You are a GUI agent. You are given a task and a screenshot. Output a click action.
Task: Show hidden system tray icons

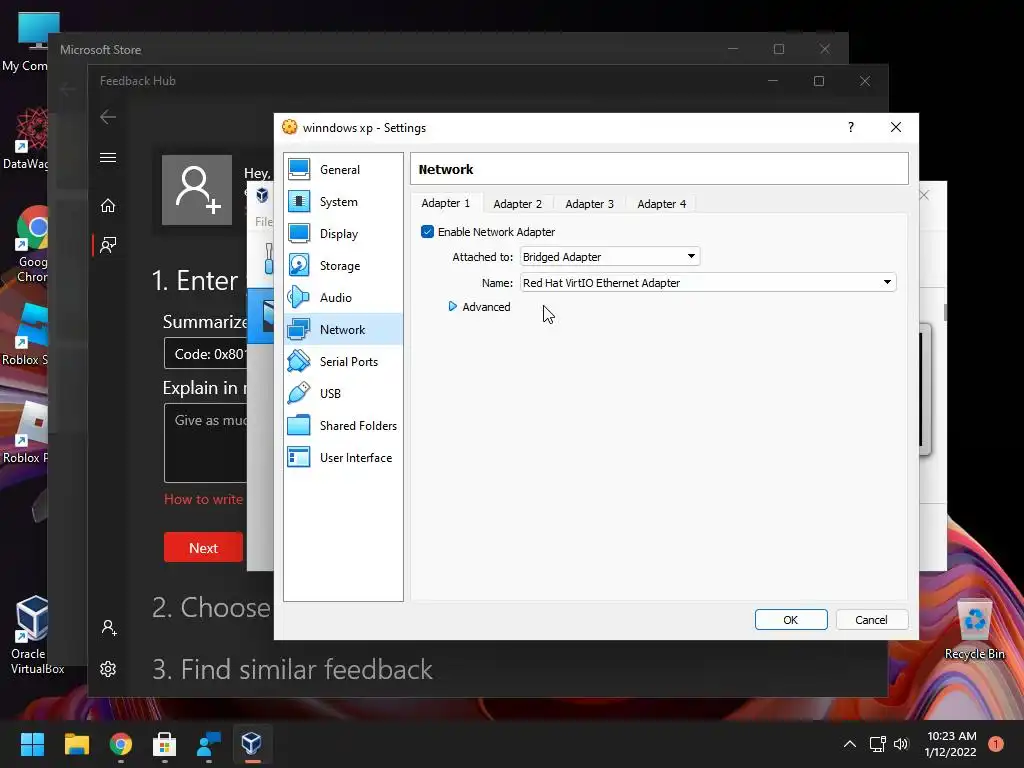click(x=850, y=744)
